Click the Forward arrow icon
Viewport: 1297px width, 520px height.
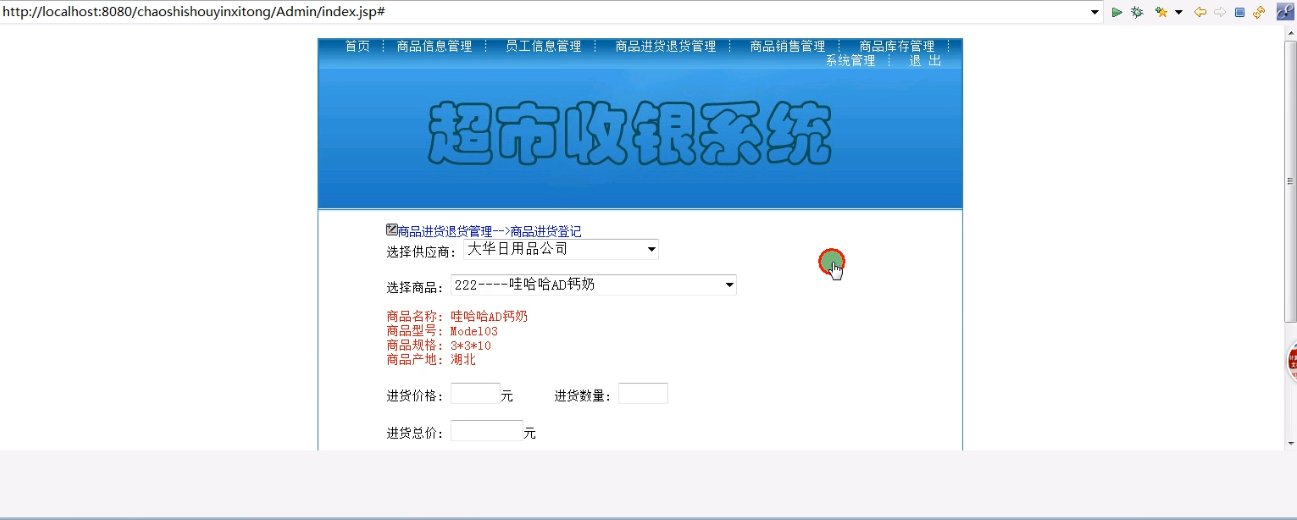(x=1220, y=12)
